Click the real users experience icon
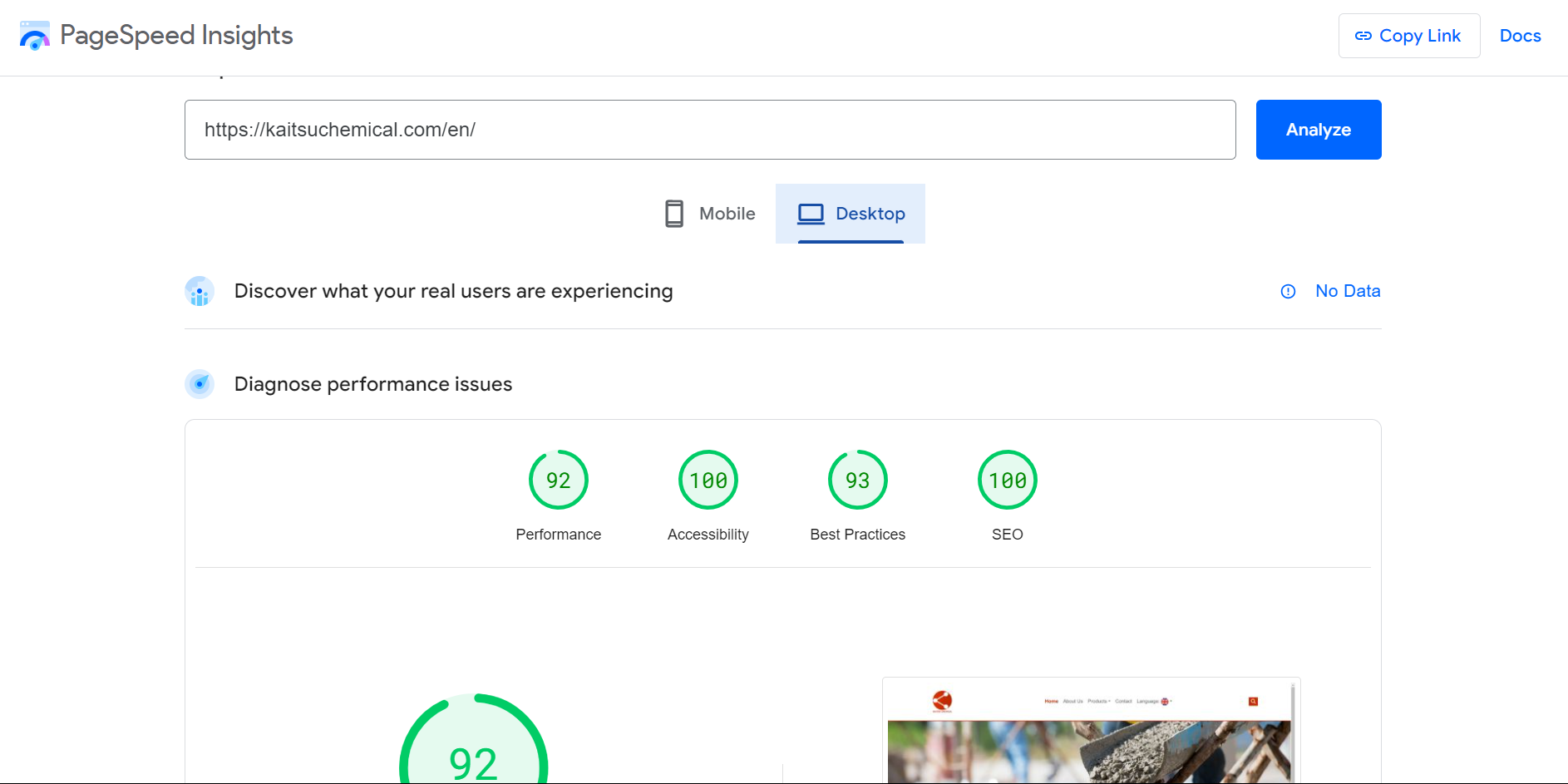This screenshot has height=784, width=1568. pyautogui.click(x=200, y=291)
